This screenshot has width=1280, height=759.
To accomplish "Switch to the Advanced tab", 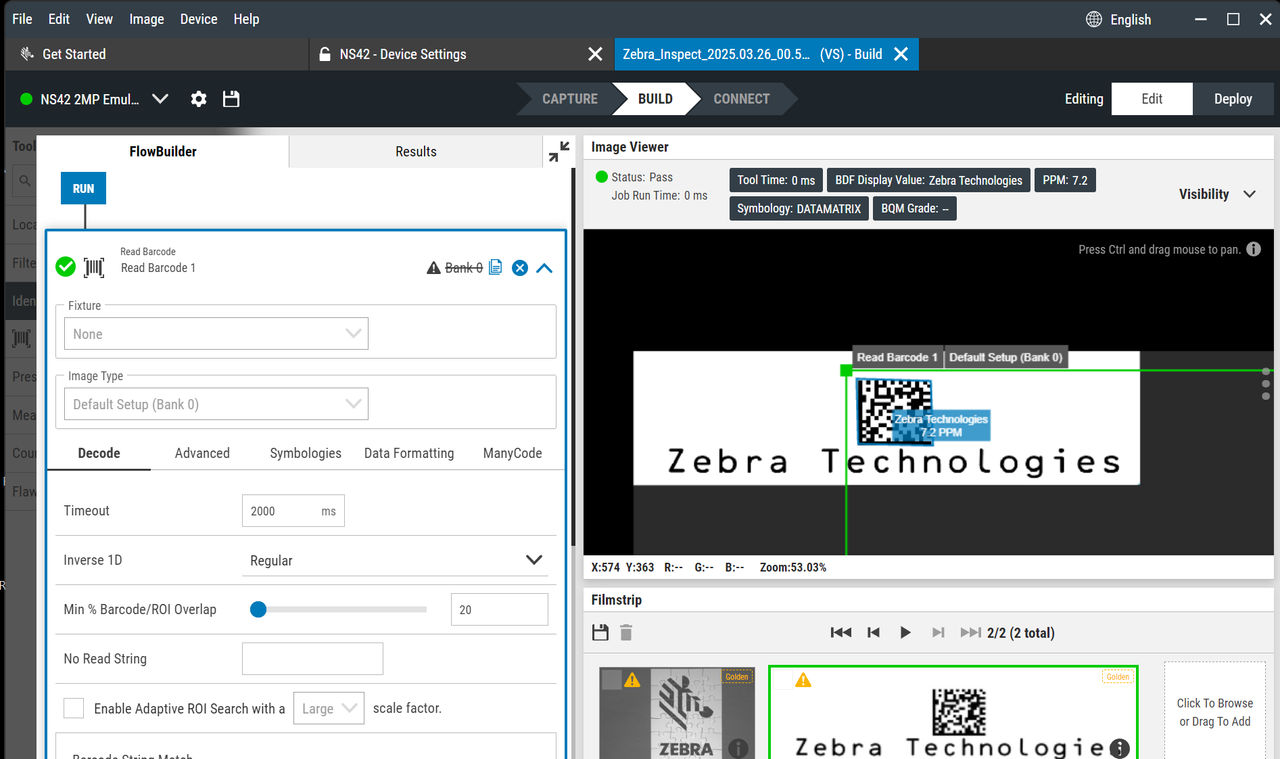I will click(202, 453).
